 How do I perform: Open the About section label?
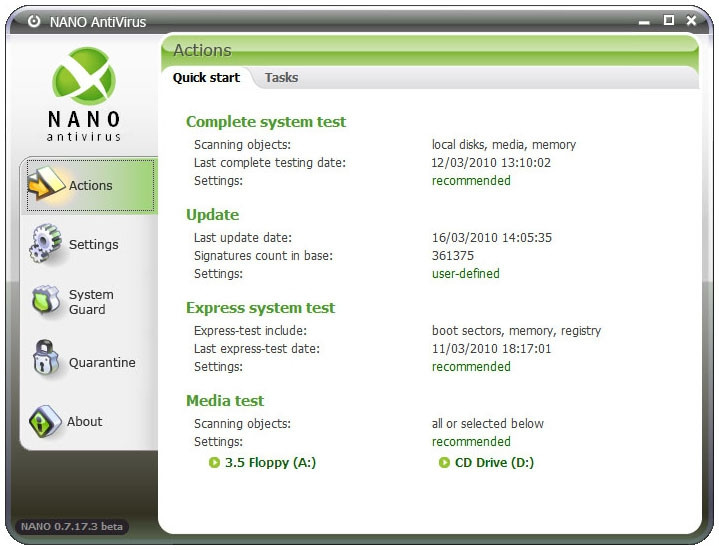click(x=85, y=421)
